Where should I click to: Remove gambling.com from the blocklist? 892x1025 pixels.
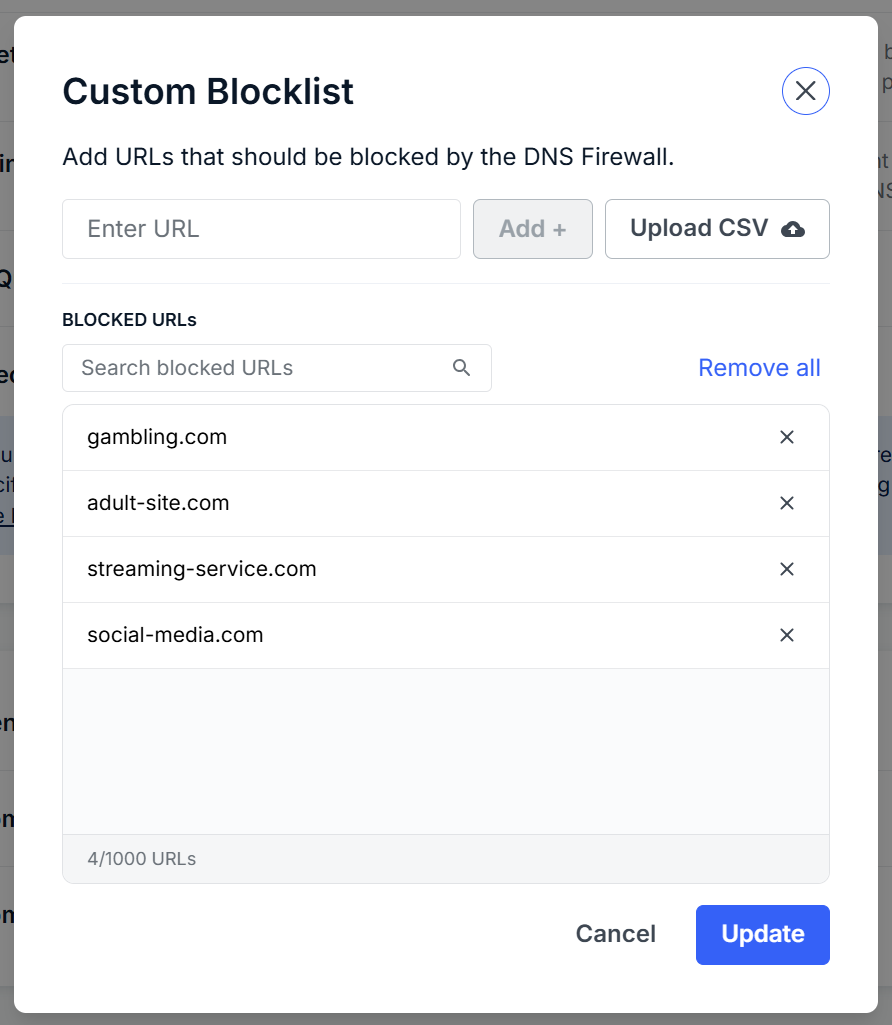786,437
